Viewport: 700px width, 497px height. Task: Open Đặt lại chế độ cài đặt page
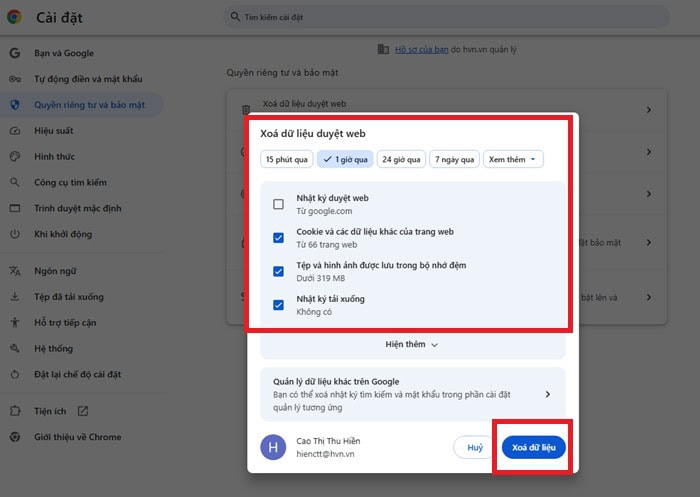click(x=78, y=374)
